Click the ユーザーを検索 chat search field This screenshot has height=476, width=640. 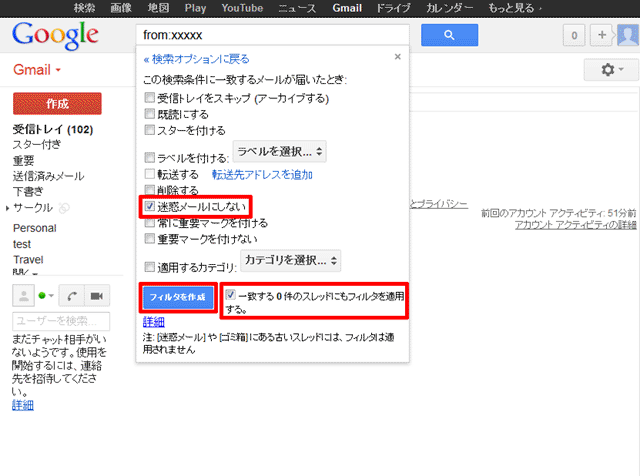[60, 321]
